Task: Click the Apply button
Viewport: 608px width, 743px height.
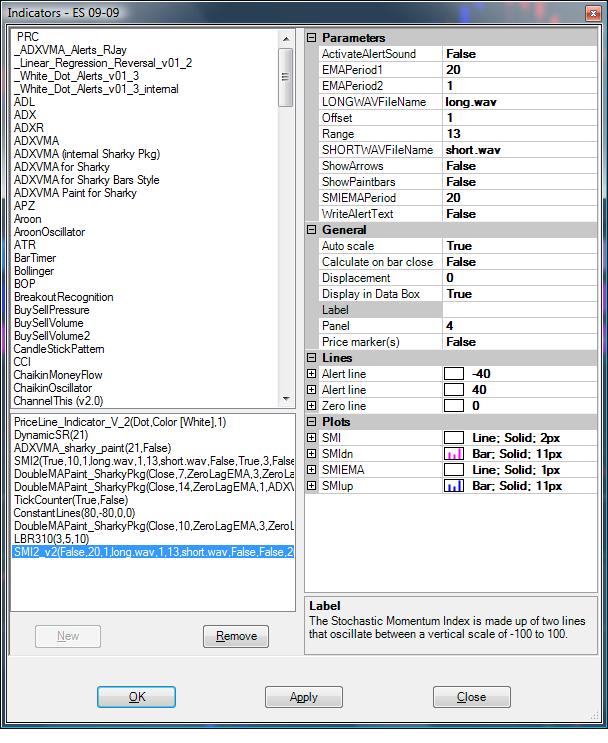Action: 304,697
